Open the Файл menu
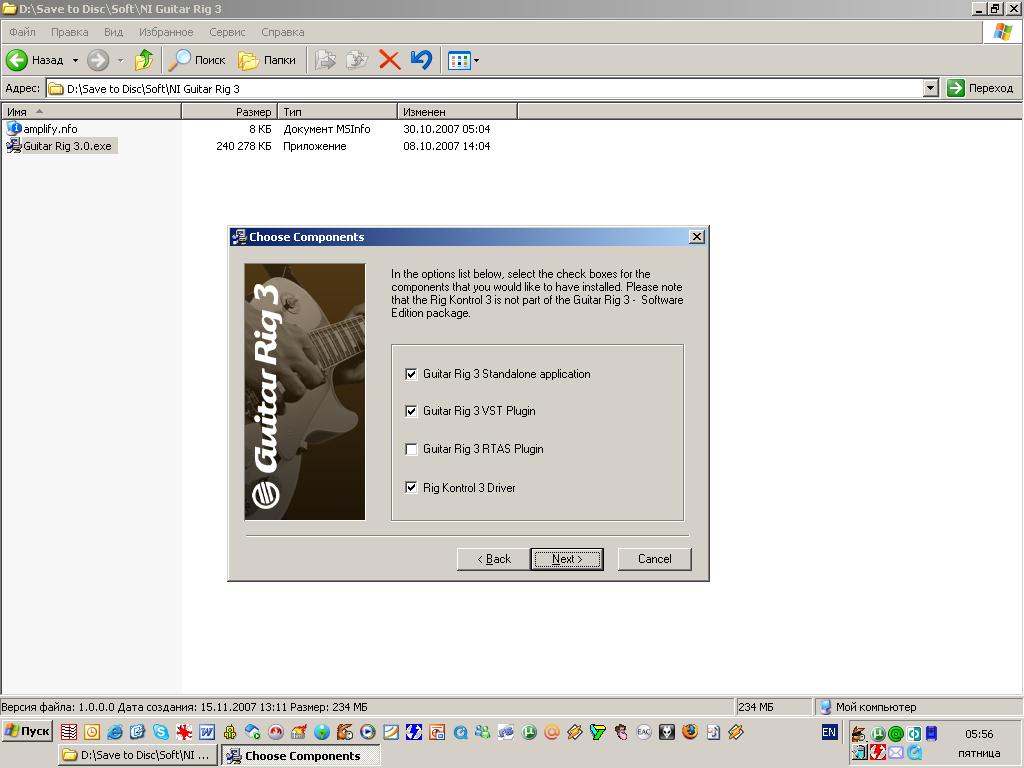Screen dimensions: 1024x768 coord(22,32)
